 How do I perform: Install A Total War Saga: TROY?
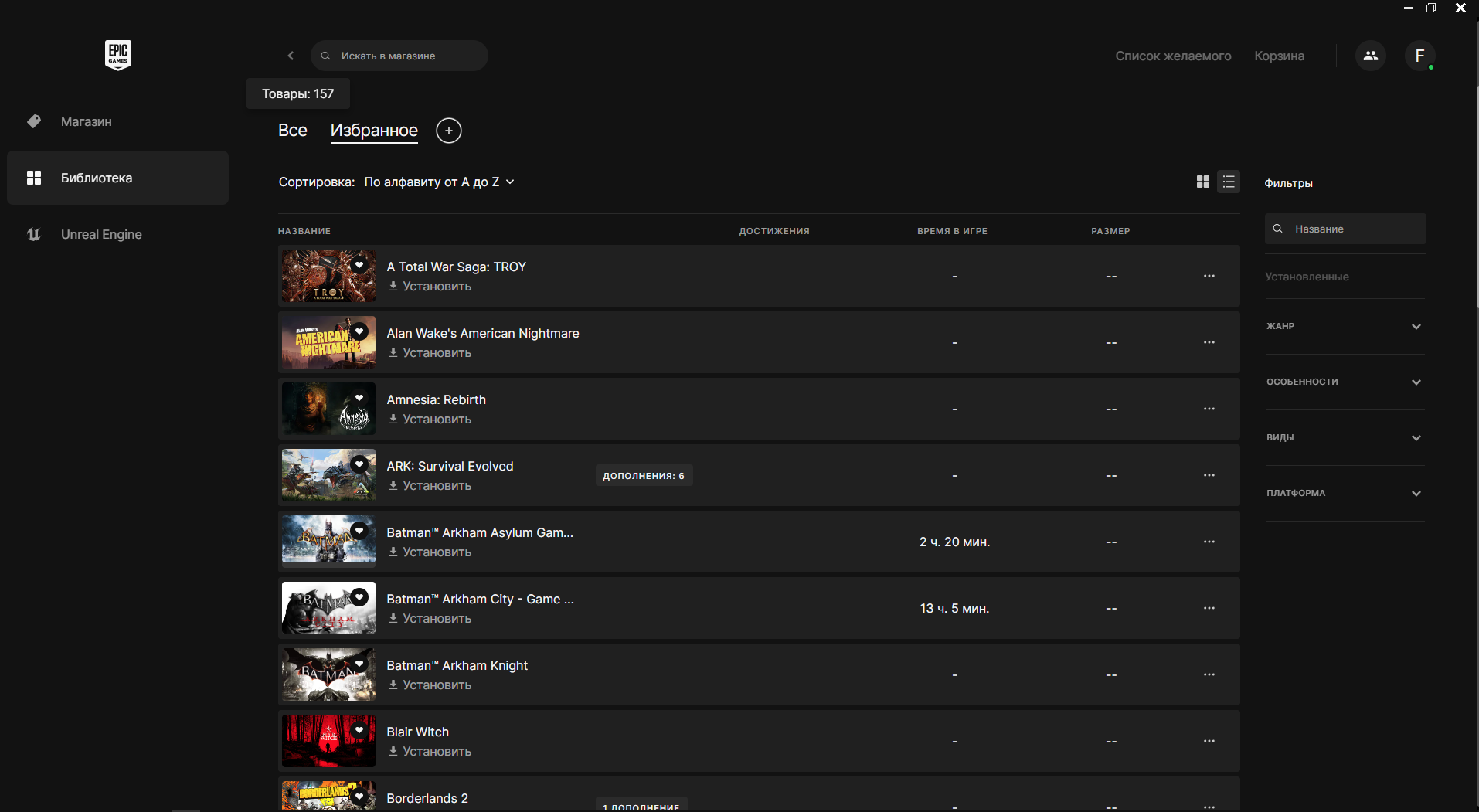pyautogui.click(x=430, y=287)
